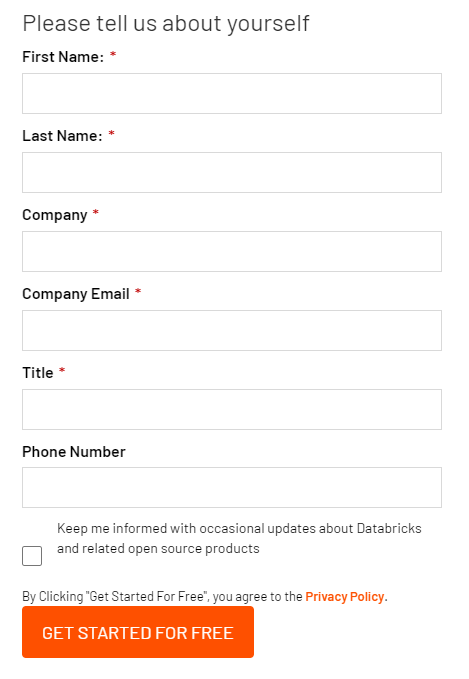The width and height of the screenshot is (469, 679).
Task: Click the 'Last Name:' label text
Action: point(62,136)
